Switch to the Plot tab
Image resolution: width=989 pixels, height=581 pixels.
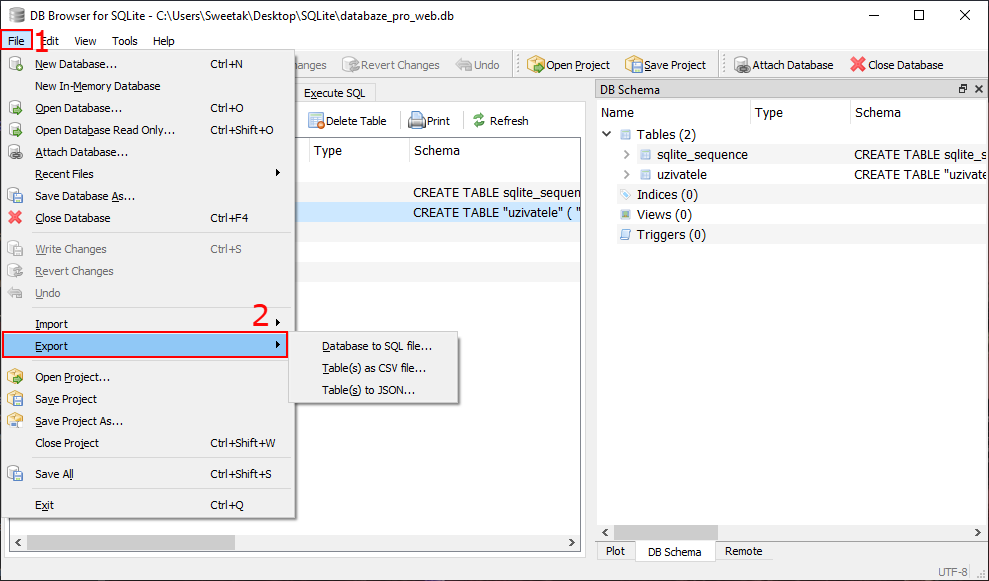616,551
